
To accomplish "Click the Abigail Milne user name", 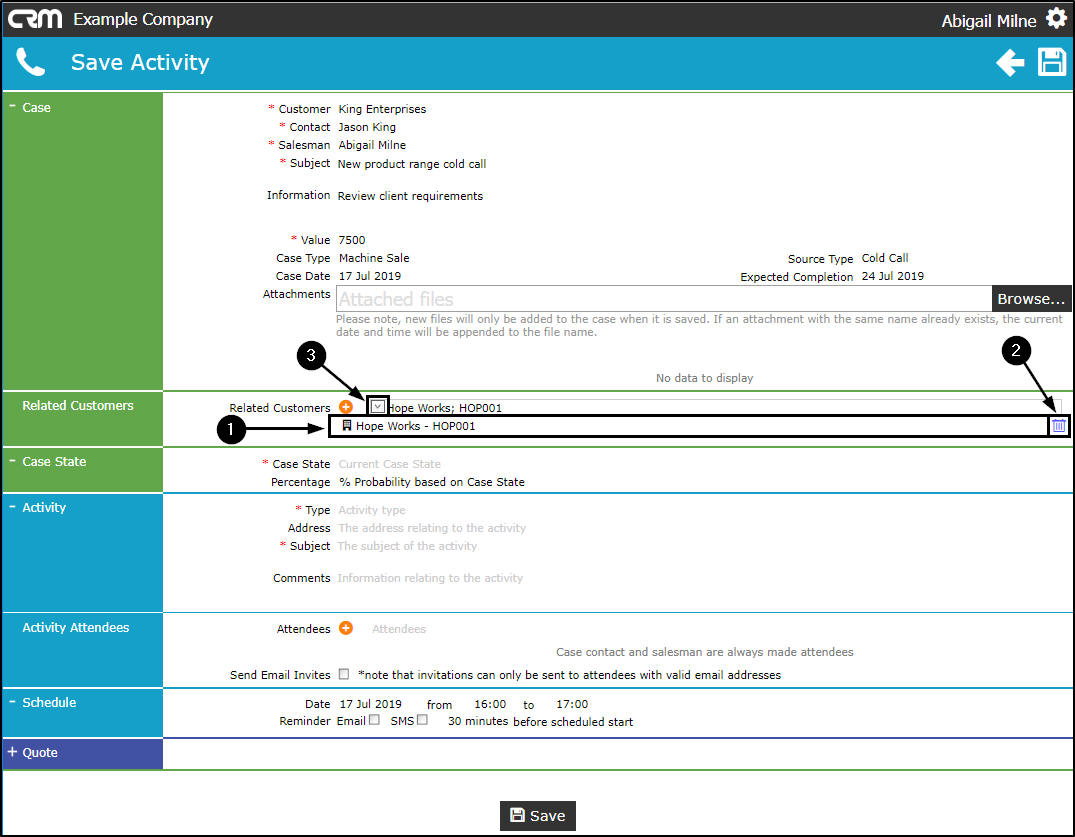I will click(989, 21).
